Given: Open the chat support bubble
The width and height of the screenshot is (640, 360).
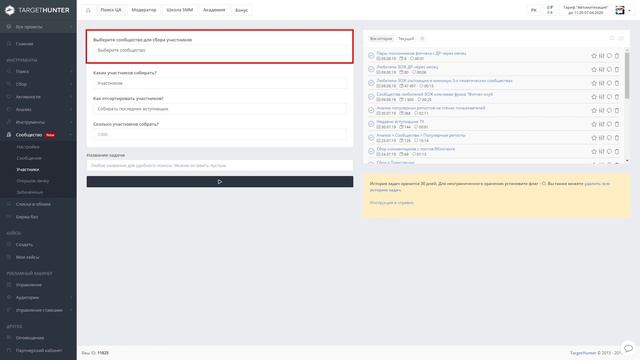Looking at the screenshot, I should click(628, 348).
